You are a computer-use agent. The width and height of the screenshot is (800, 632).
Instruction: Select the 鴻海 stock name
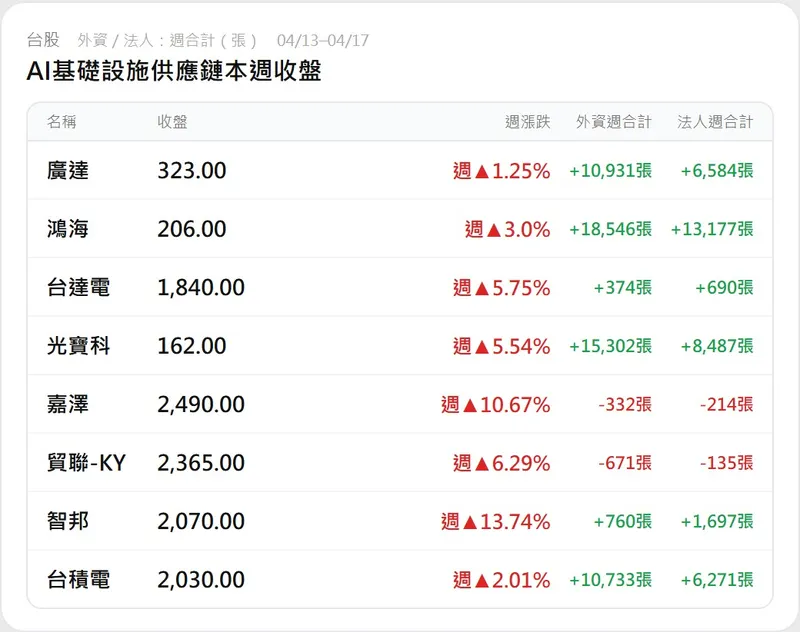point(68,229)
